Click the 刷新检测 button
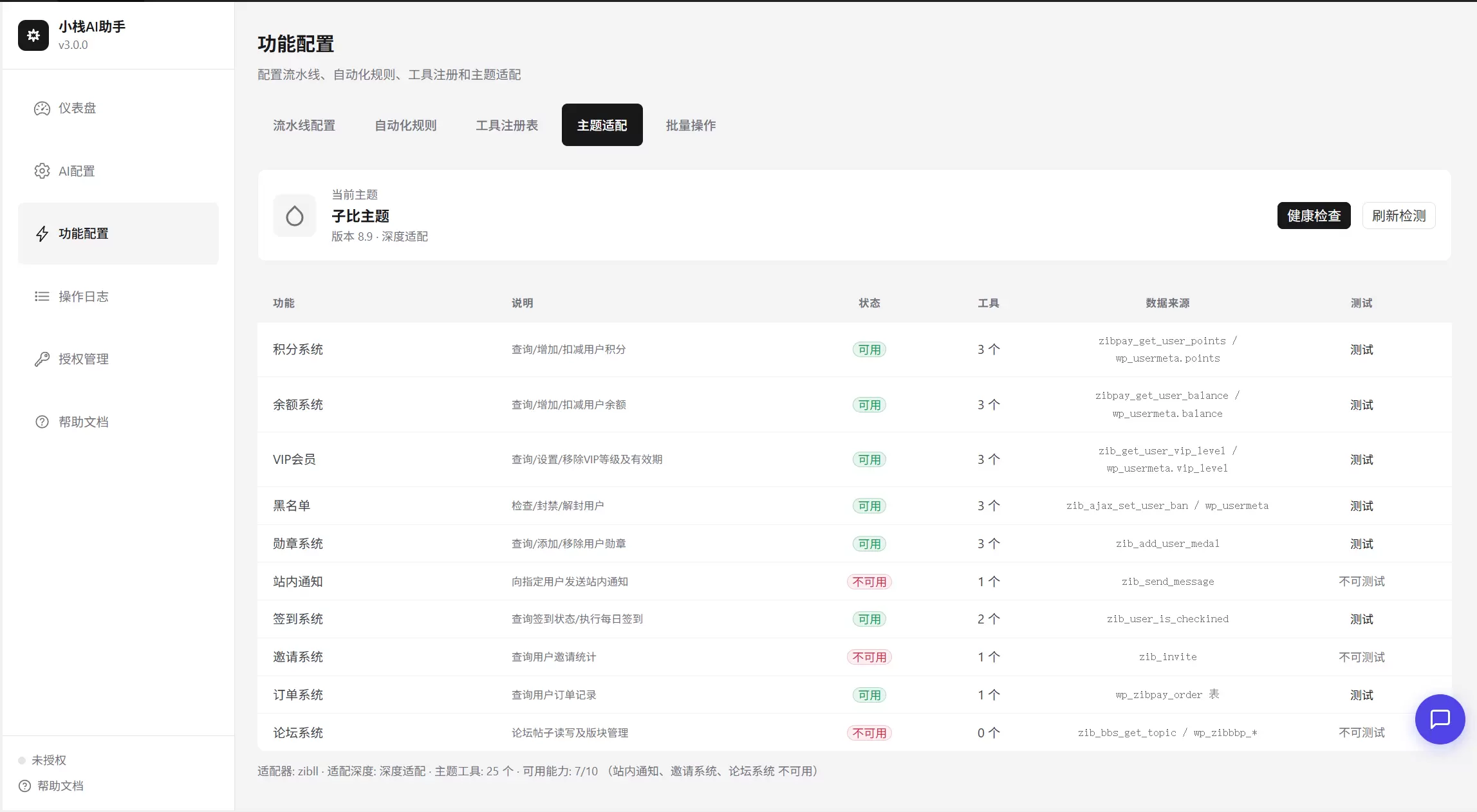Image resolution: width=1477 pixels, height=812 pixels. pyautogui.click(x=1398, y=216)
